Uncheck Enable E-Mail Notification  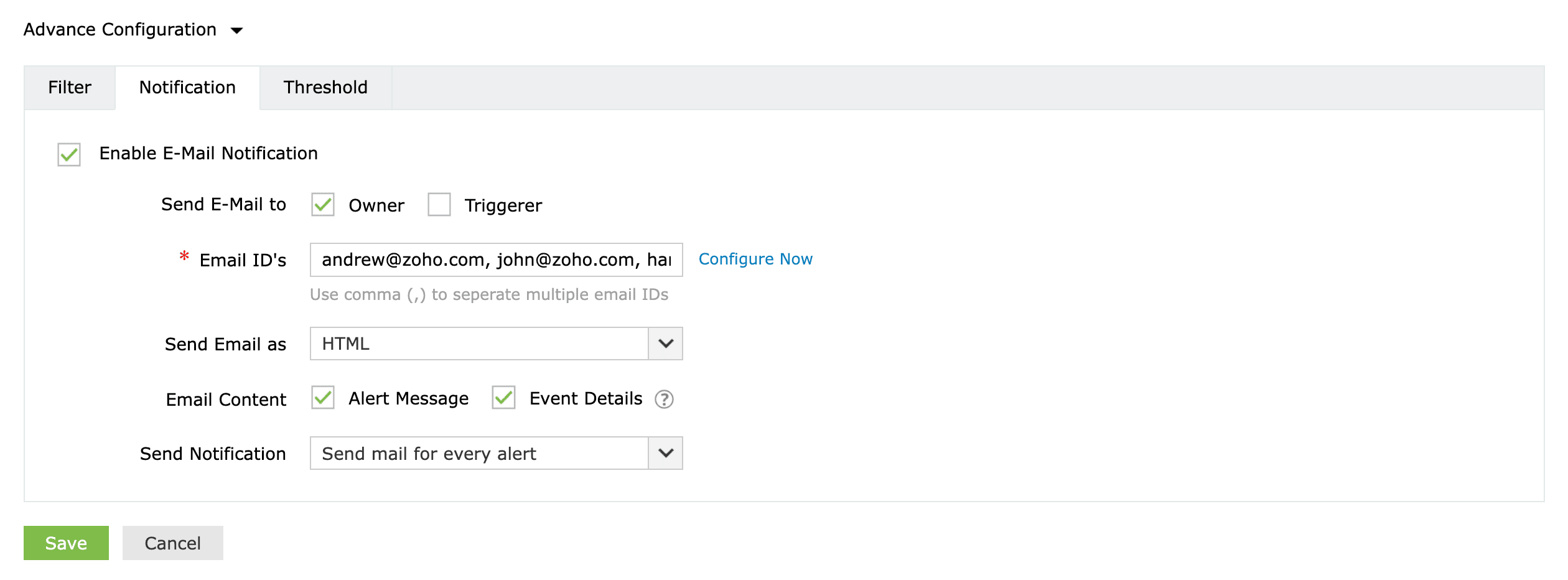point(68,154)
